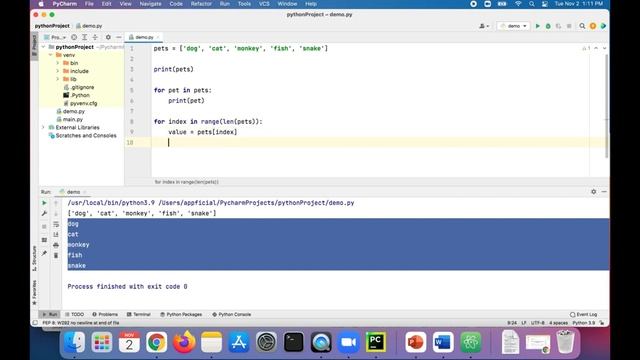Click Select Opened File target icon
The width and height of the screenshot is (640, 360).
[74, 37]
